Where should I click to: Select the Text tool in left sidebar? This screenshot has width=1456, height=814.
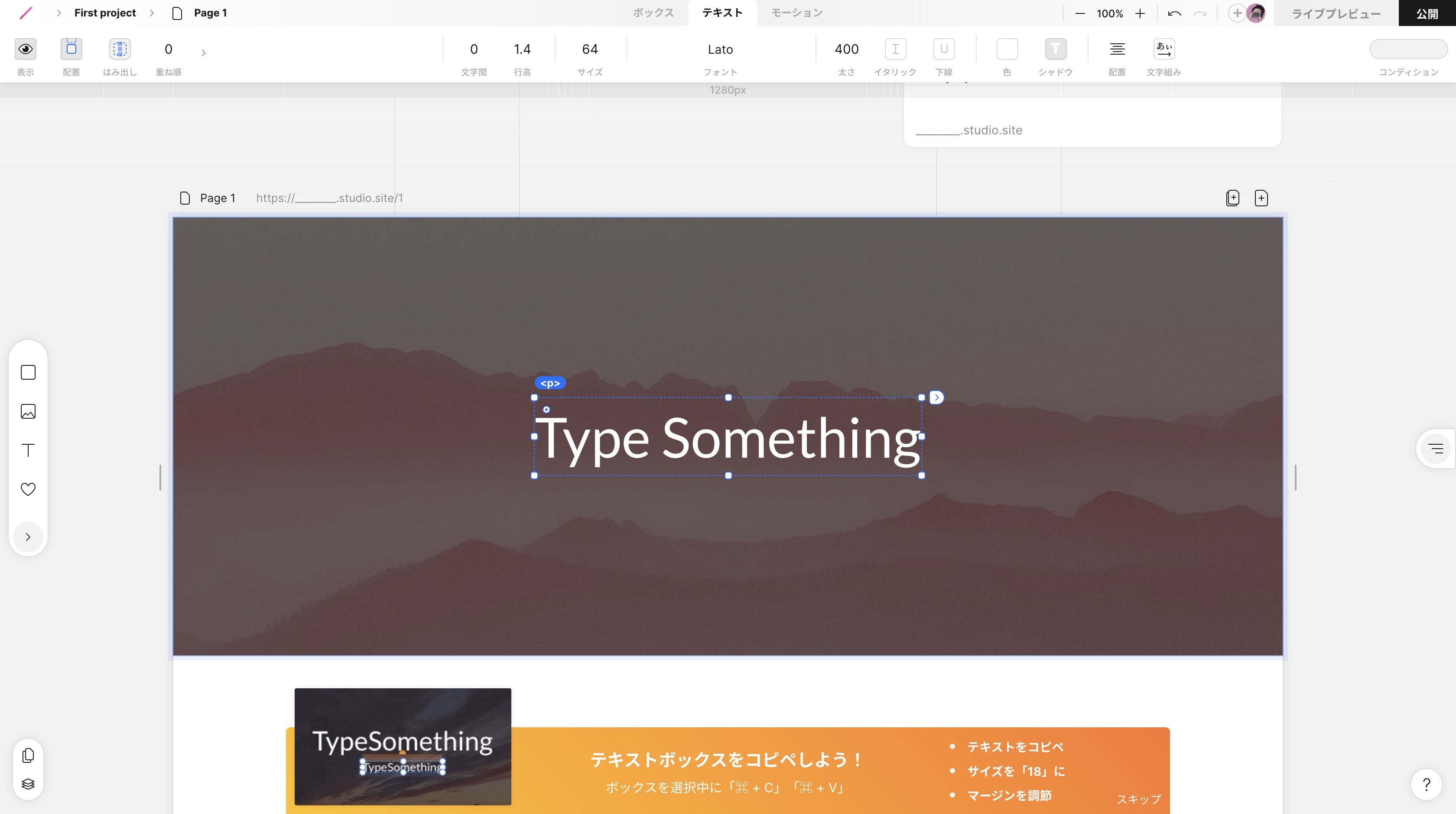[28, 450]
